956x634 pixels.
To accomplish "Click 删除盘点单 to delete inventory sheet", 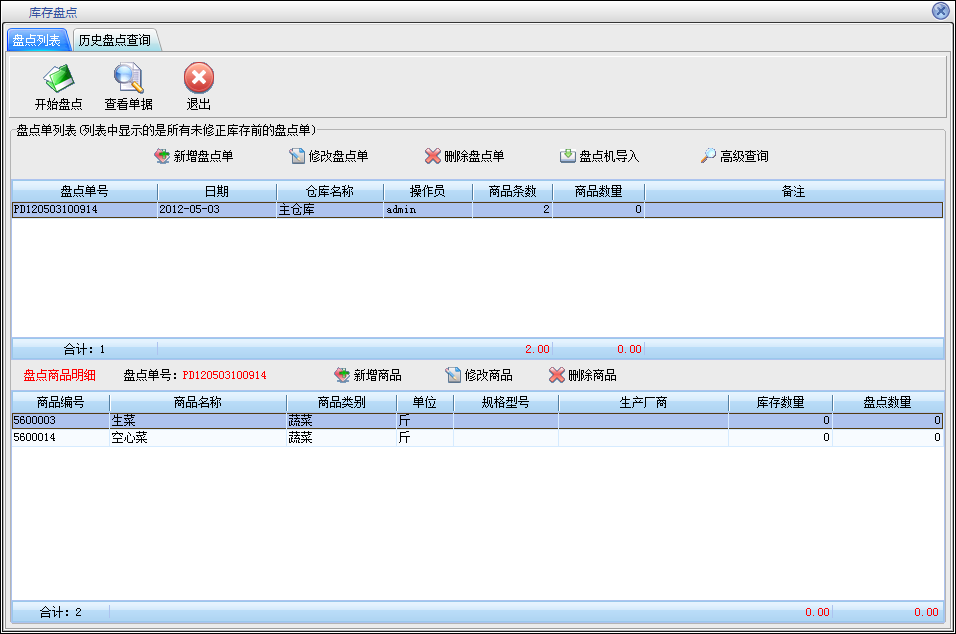I will 464,156.
